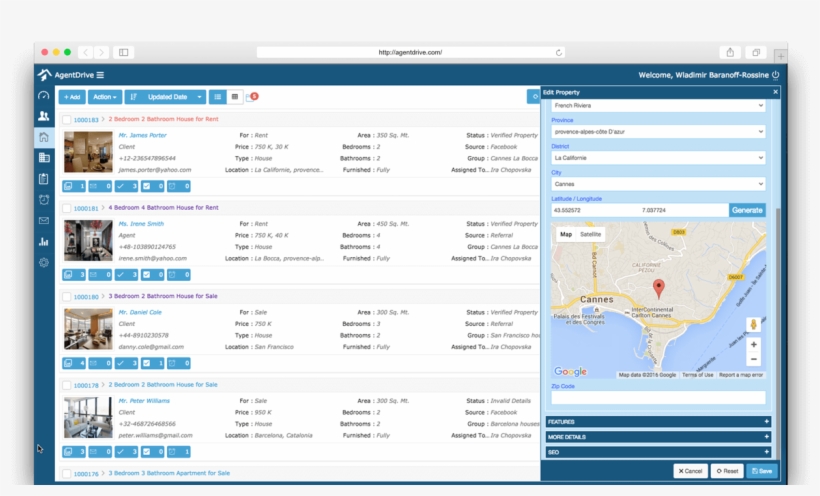Click the browser share icon
The width and height of the screenshot is (820, 496).
point(730,52)
